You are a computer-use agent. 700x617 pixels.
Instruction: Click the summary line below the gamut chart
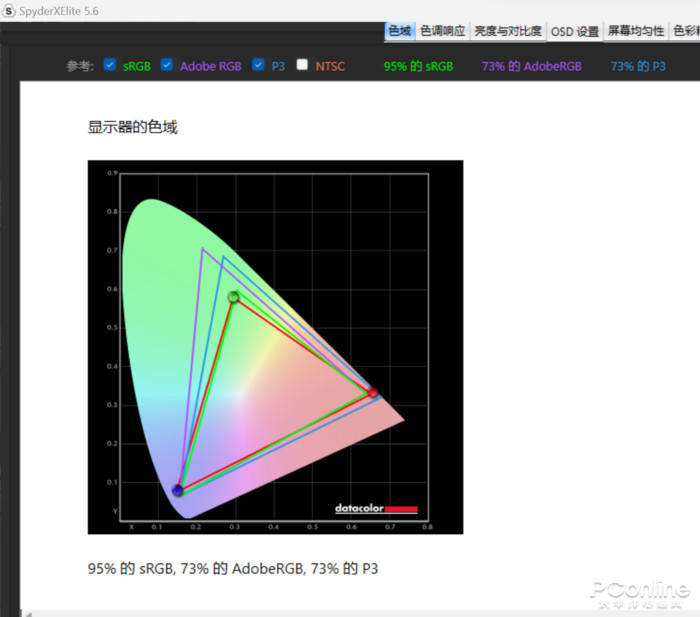click(x=233, y=569)
